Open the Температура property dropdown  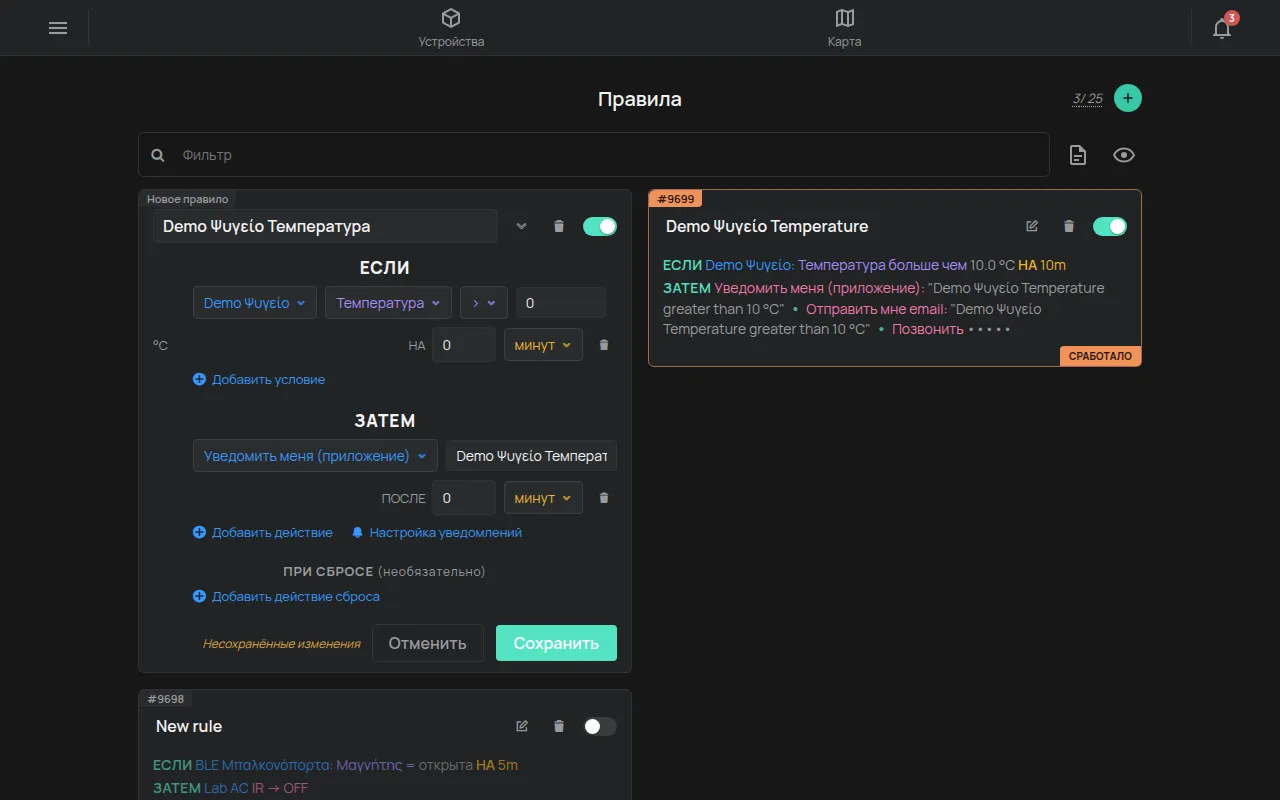[x=388, y=303]
